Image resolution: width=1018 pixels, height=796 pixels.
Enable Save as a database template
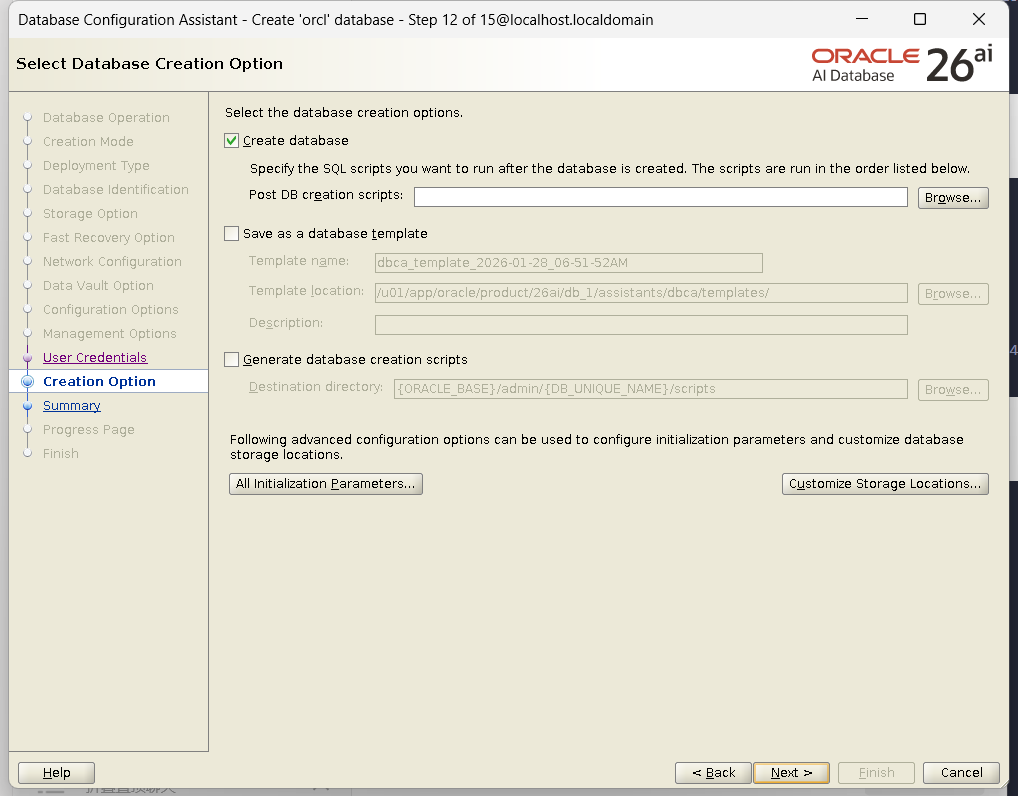pos(232,234)
